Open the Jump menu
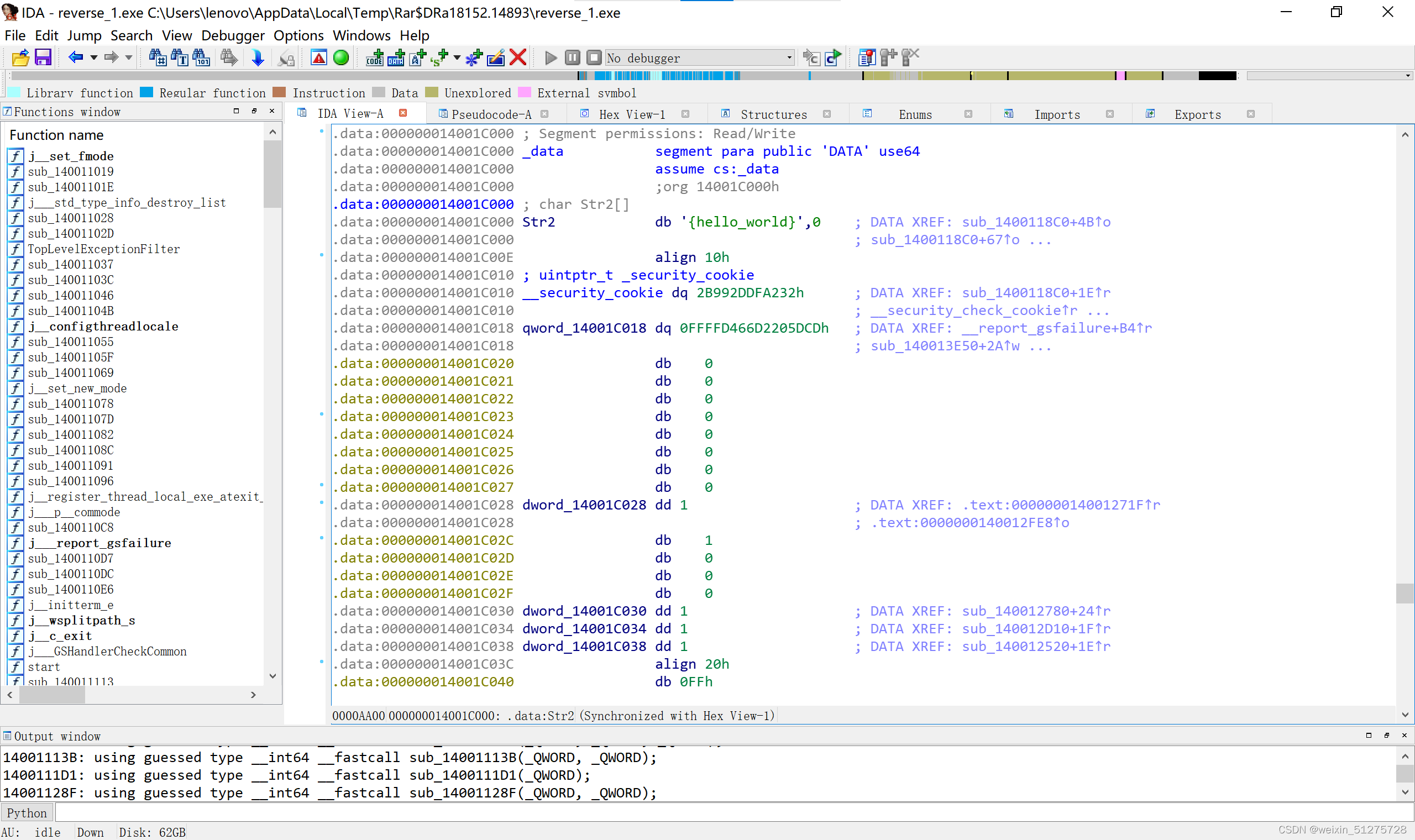The height and width of the screenshot is (840, 1415). pos(85,36)
